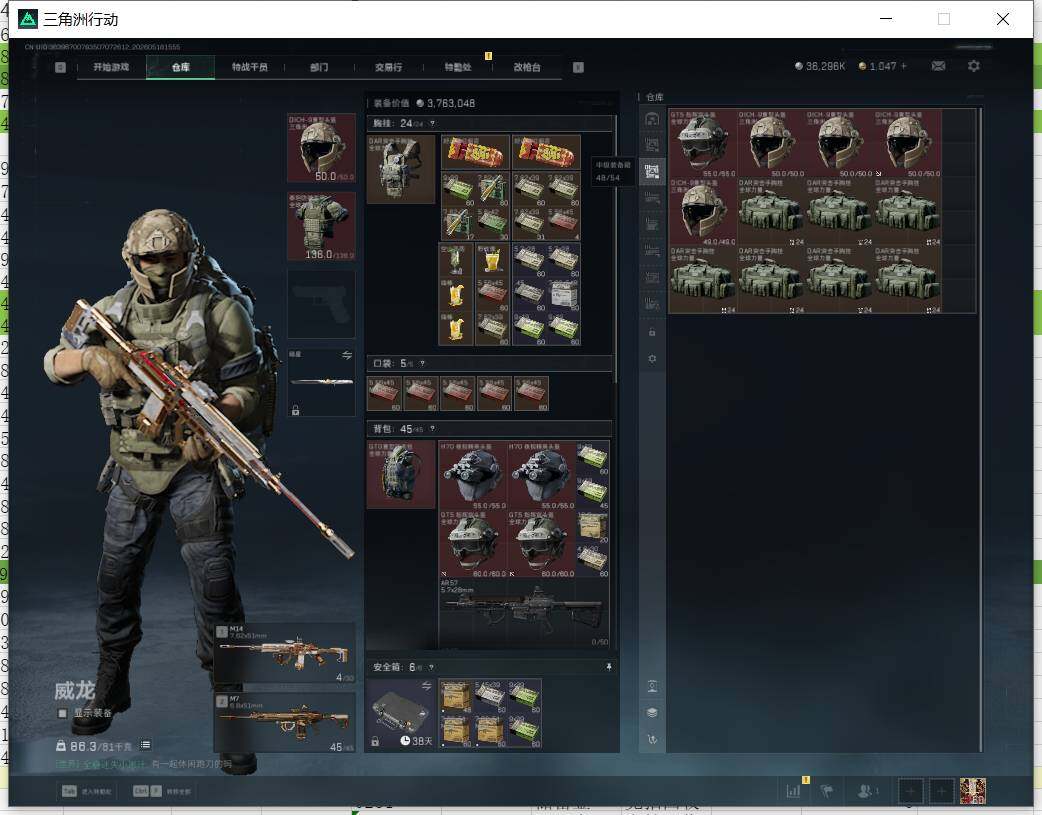Click the sort arrow icon at sidebar bottom
Viewport: 1042px width, 815px height.
pos(652,739)
